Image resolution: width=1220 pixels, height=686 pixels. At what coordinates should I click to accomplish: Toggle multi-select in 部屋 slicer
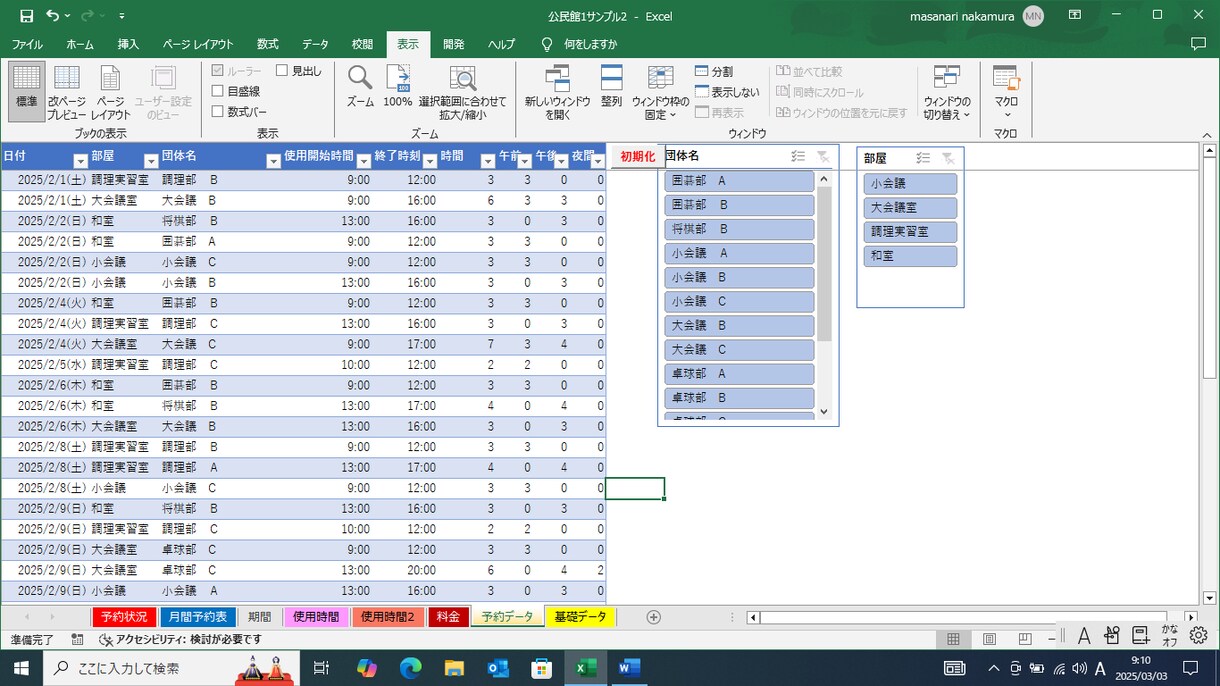point(923,158)
